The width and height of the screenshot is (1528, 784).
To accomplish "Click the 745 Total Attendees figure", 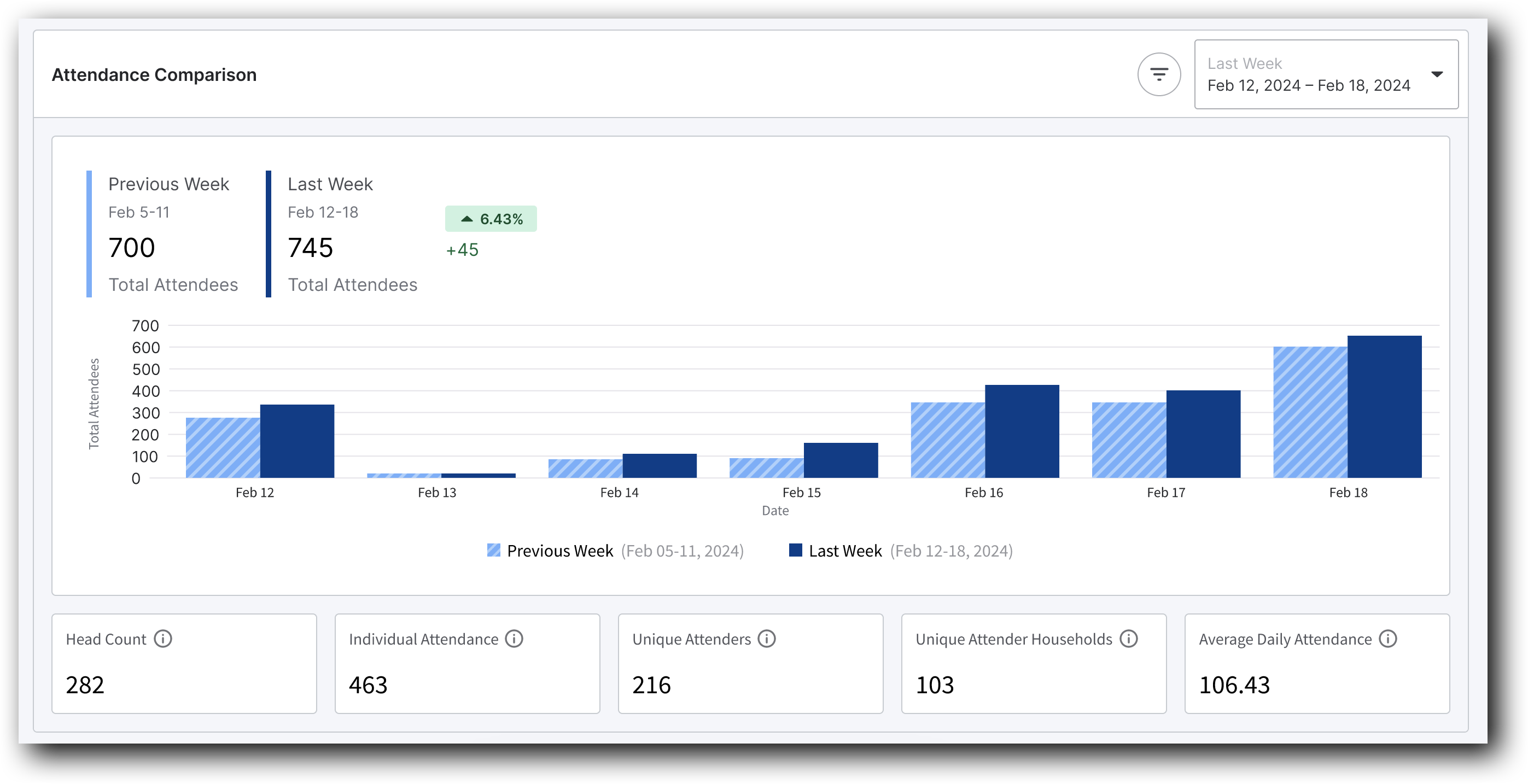I will [x=310, y=248].
